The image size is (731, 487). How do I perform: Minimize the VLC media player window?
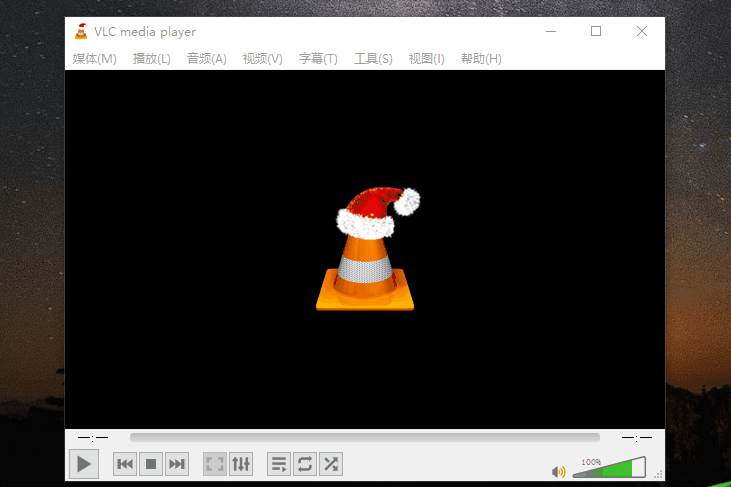click(x=551, y=31)
